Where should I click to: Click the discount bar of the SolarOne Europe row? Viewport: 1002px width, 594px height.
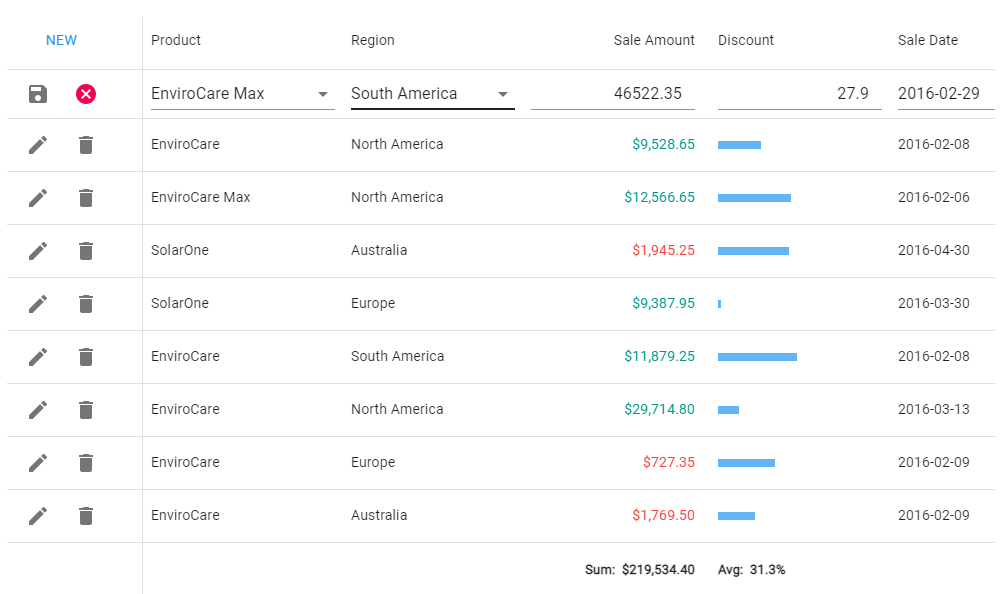click(718, 303)
